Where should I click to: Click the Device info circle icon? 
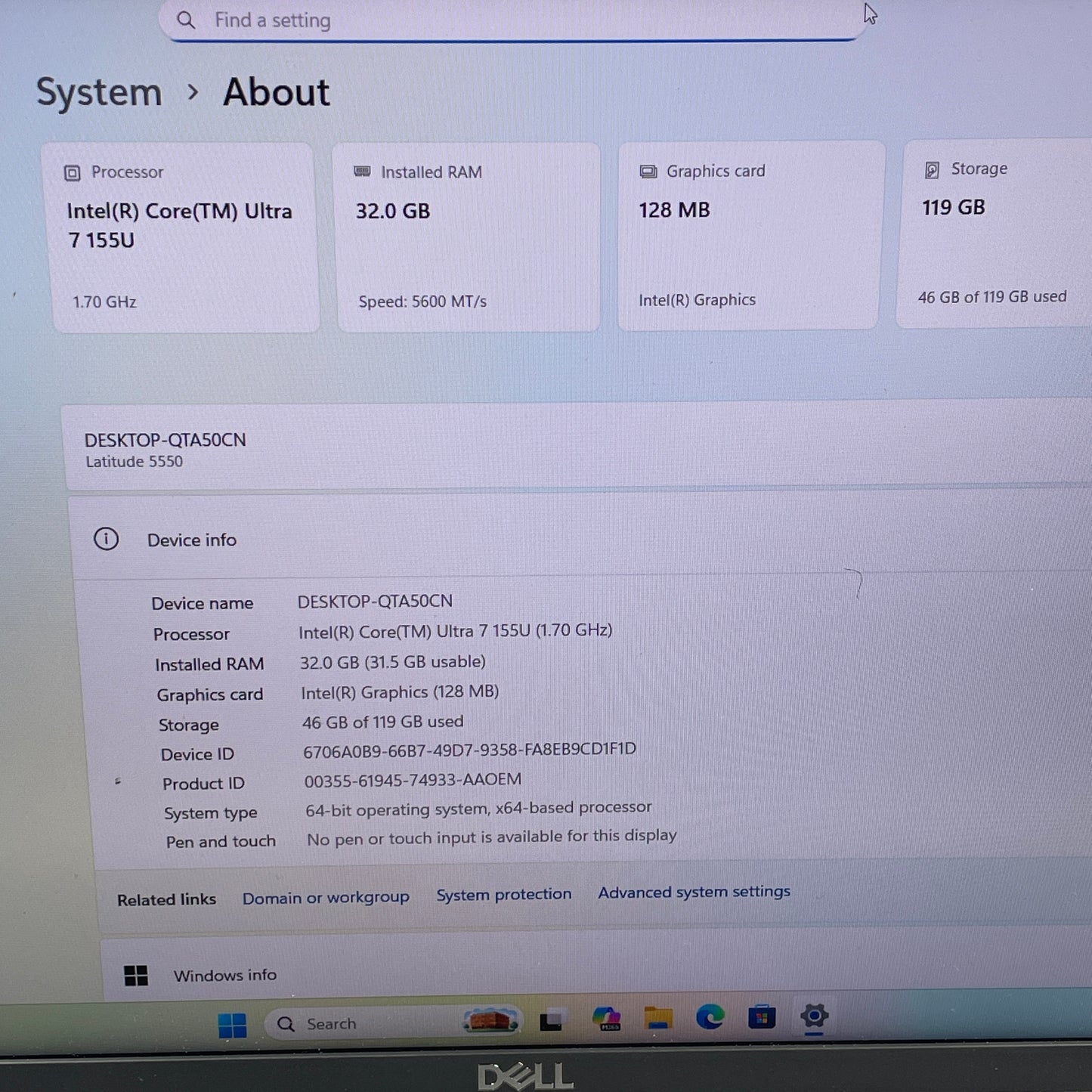[106, 539]
